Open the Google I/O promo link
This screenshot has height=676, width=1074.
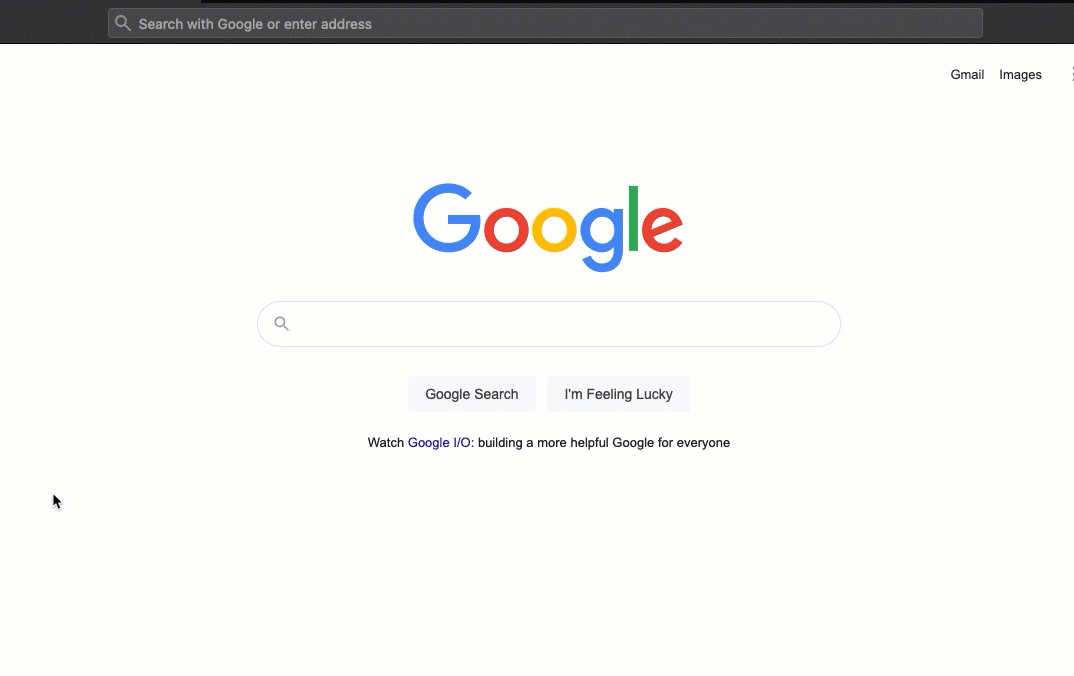[x=439, y=442]
